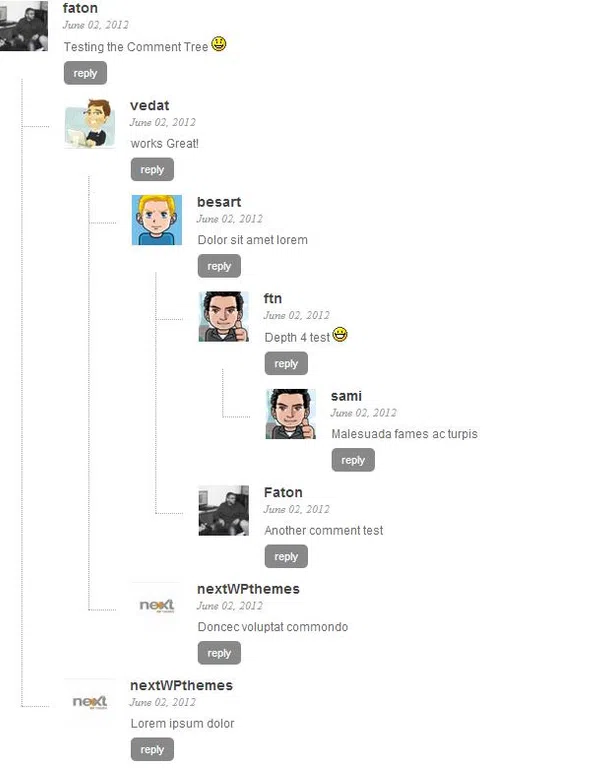Viewport: 614px width, 768px height.
Task: Reply to nextWPthemes' Lorem ipsum dolor
Action: 152,749
